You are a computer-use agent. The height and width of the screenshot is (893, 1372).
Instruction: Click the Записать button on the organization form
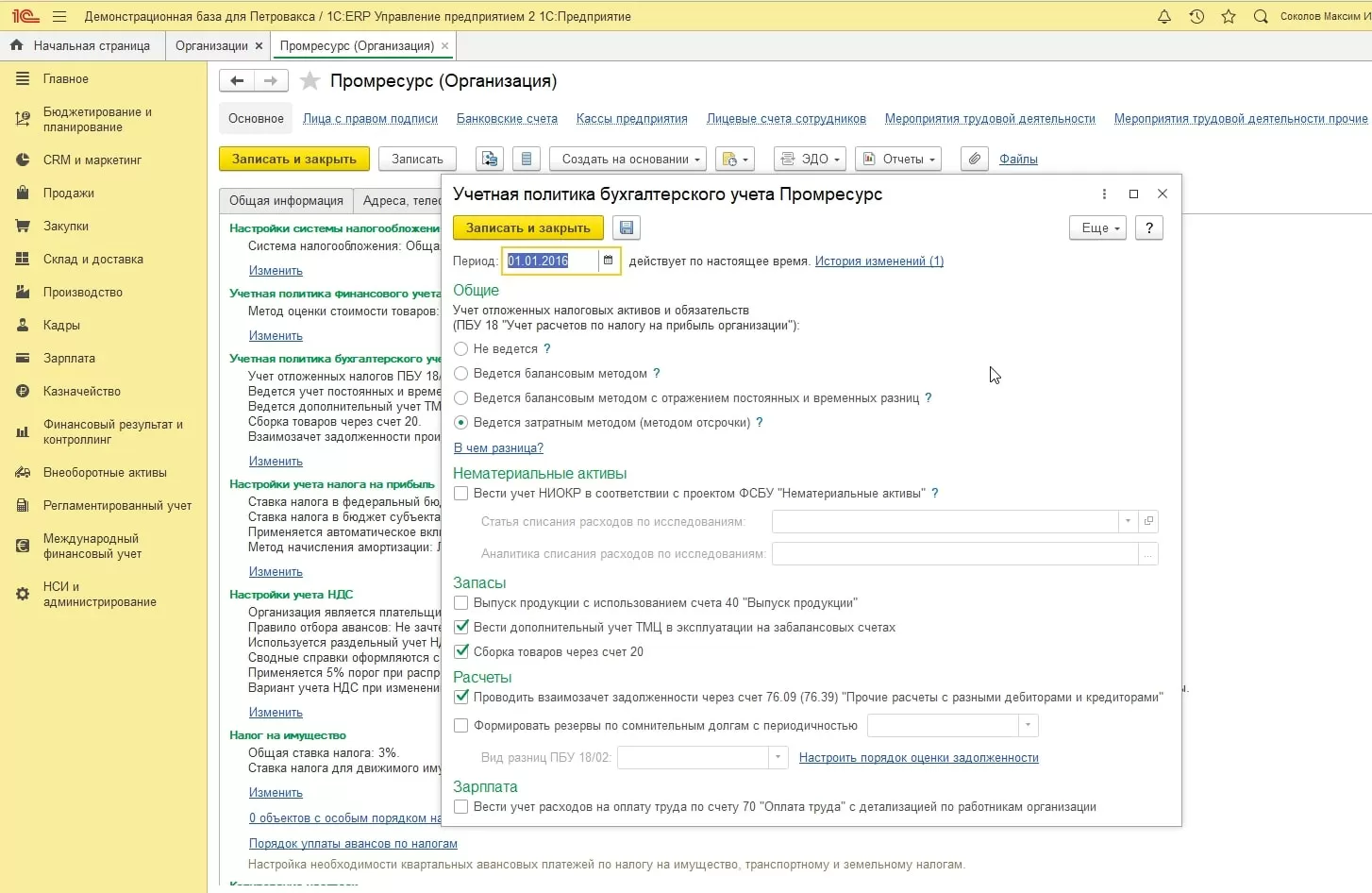pyautogui.click(x=417, y=159)
